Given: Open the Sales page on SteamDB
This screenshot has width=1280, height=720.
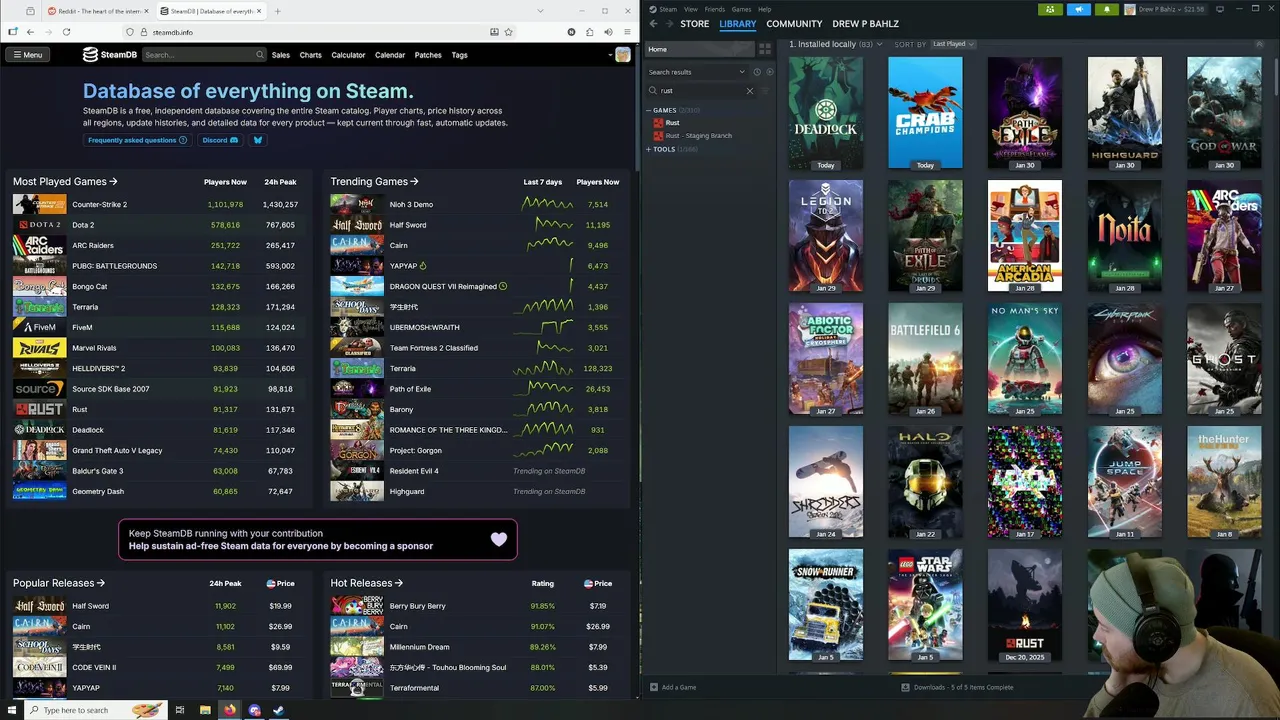Looking at the screenshot, I should pyautogui.click(x=281, y=55).
